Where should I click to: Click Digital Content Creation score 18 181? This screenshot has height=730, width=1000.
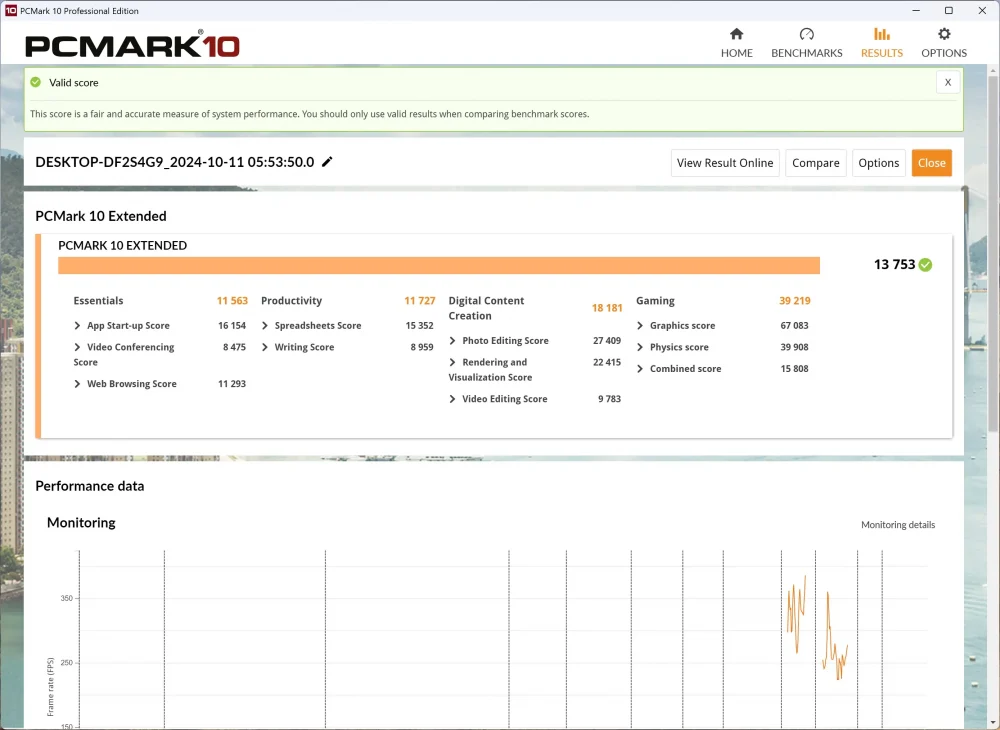tap(607, 308)
